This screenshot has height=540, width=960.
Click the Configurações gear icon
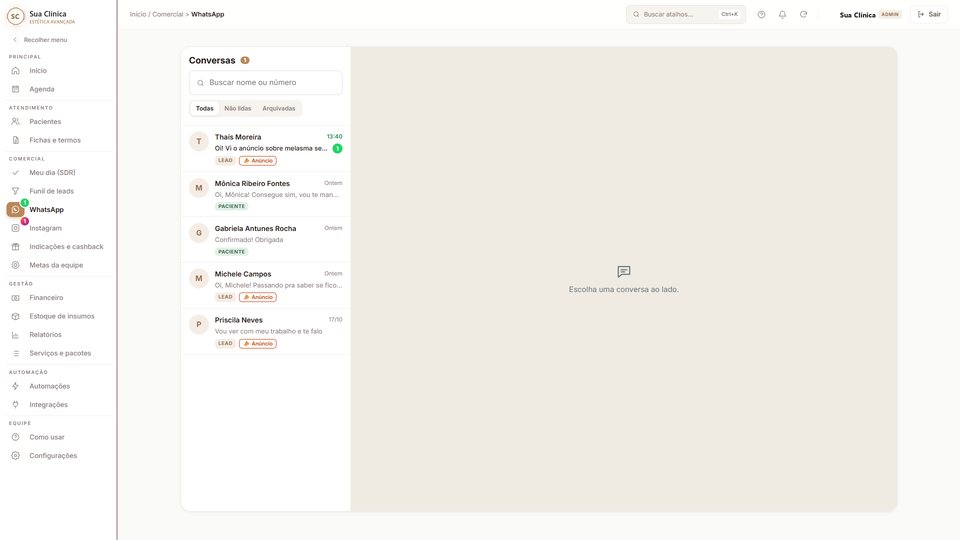pyautogui.click(x=15, y=455)
